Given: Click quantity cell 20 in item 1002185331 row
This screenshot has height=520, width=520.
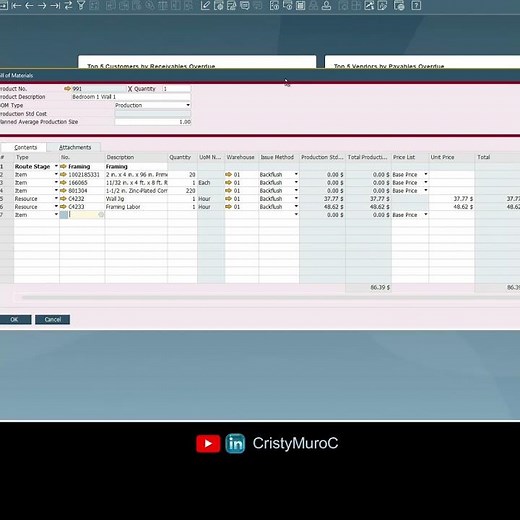Looking at the screenshot, I should click(x=182, y=175).
